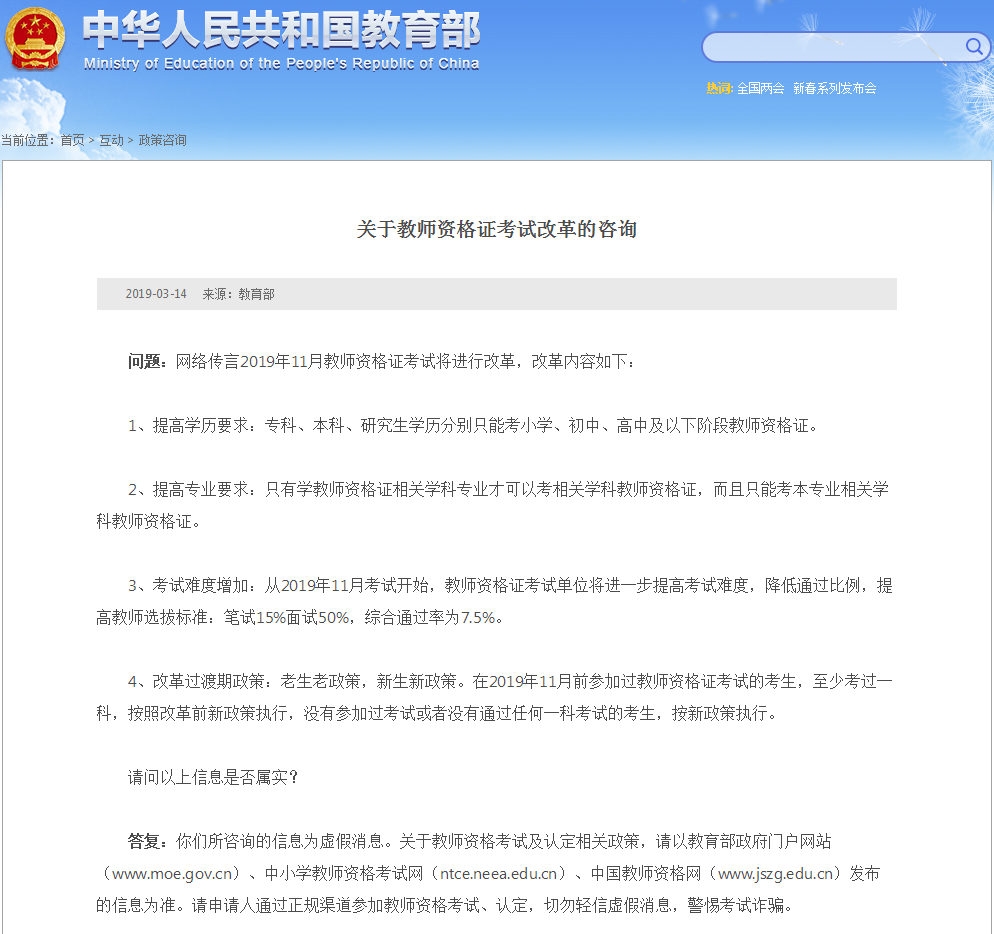The width and height of the screenshot is (994, 934).
Task: Click the paragraph starting 3、考试难度增加
Action: coord(494,601)
